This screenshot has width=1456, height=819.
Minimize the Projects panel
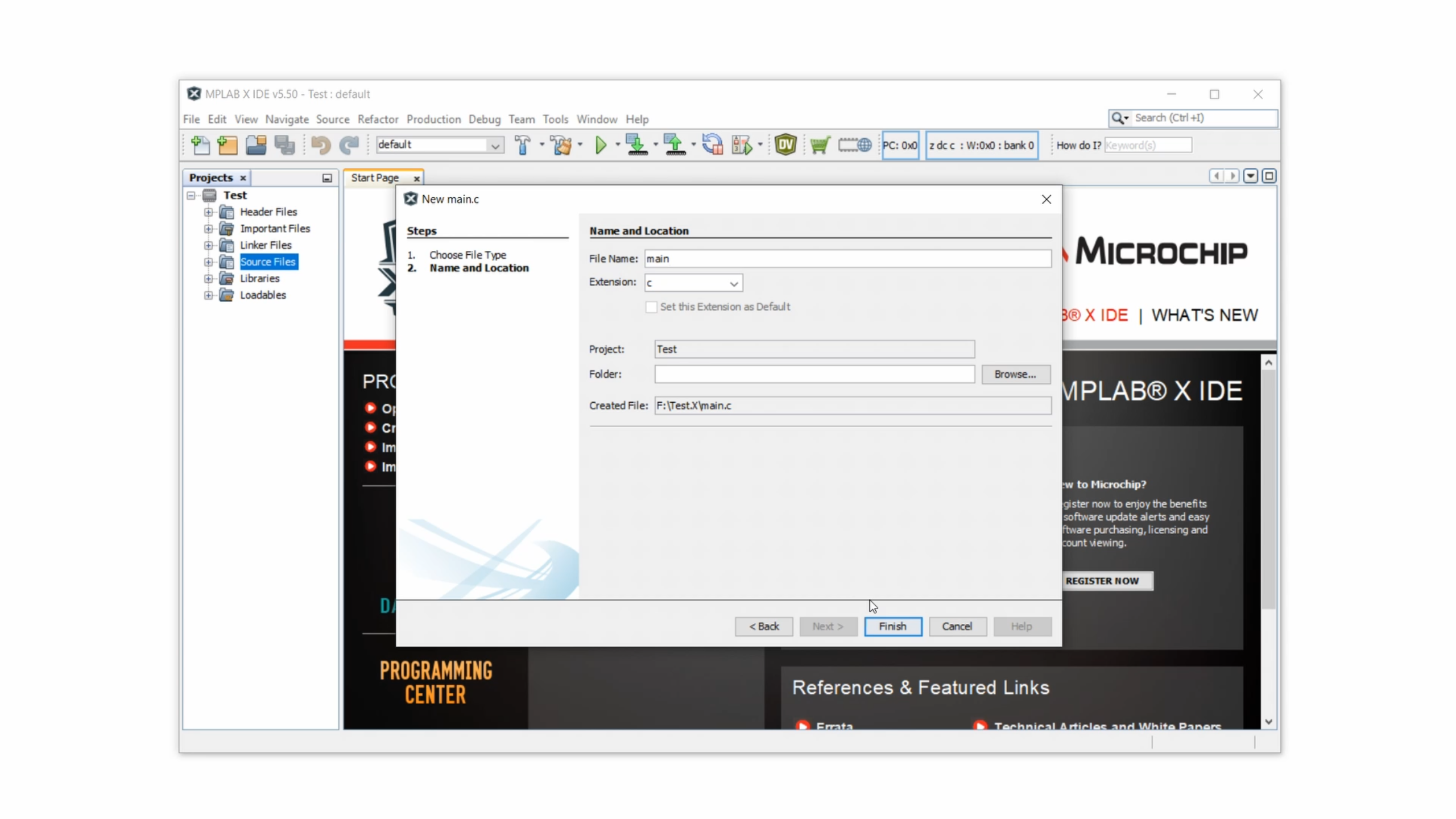pos(327,178)
